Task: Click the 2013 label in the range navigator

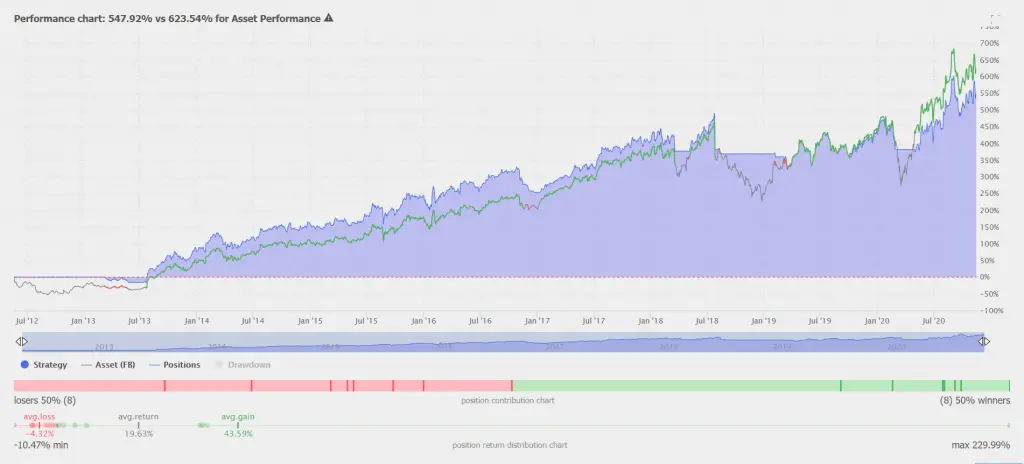Action: (104, 347)
